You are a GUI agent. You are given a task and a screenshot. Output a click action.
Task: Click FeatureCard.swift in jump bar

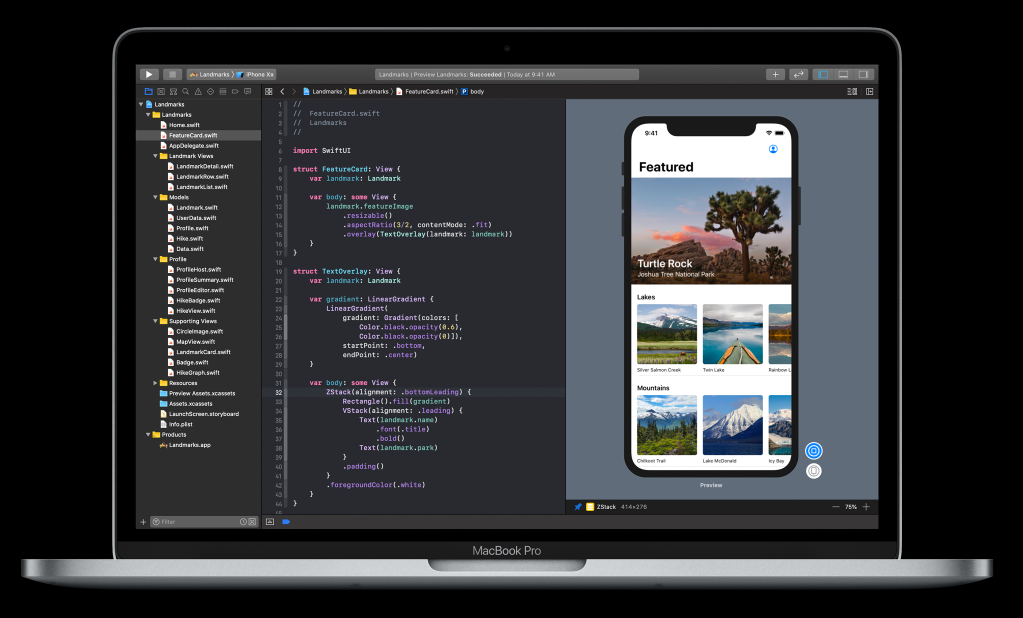[424, 91]
